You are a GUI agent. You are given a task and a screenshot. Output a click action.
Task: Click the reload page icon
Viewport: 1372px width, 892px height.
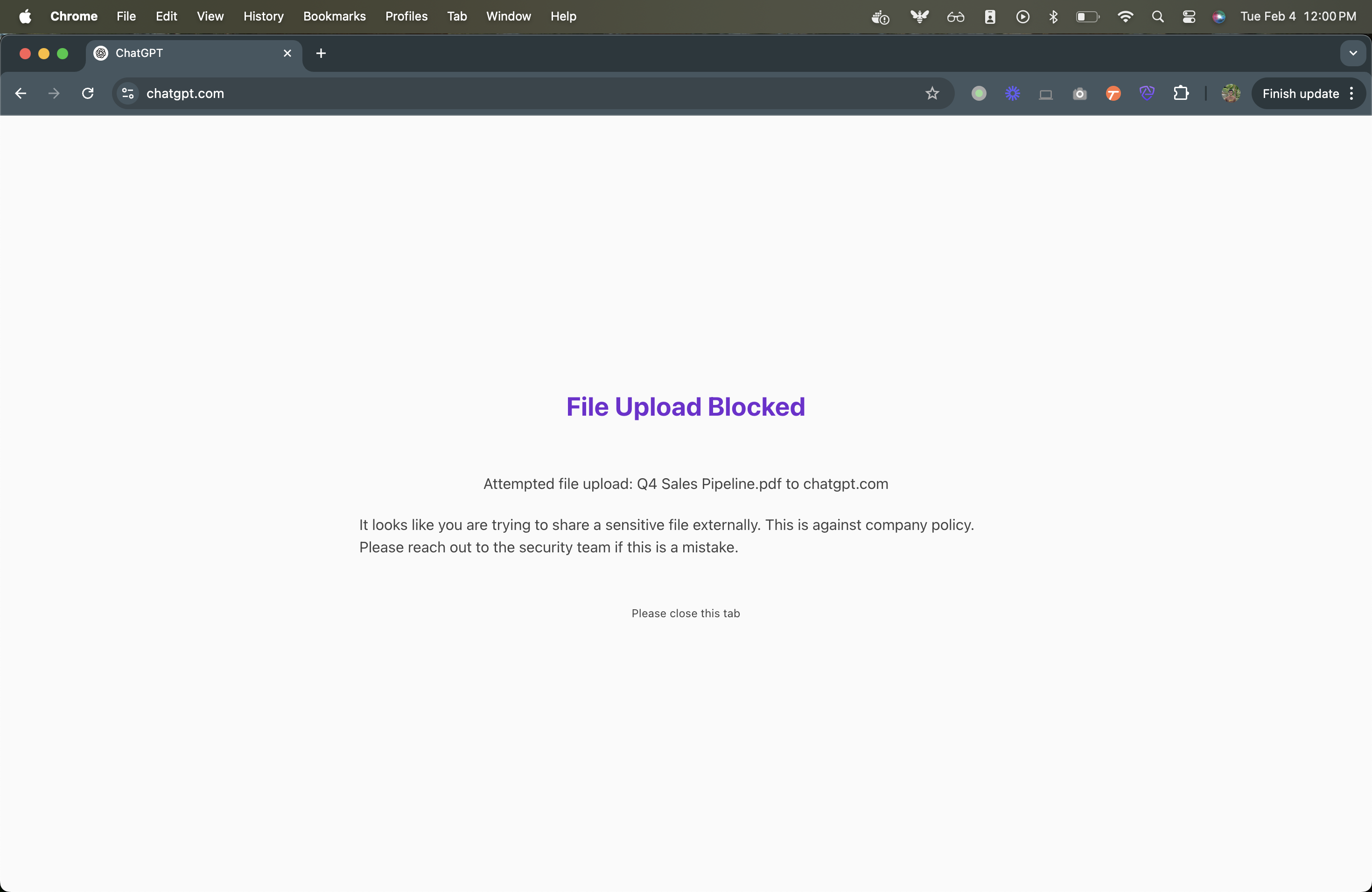(88, 93)
